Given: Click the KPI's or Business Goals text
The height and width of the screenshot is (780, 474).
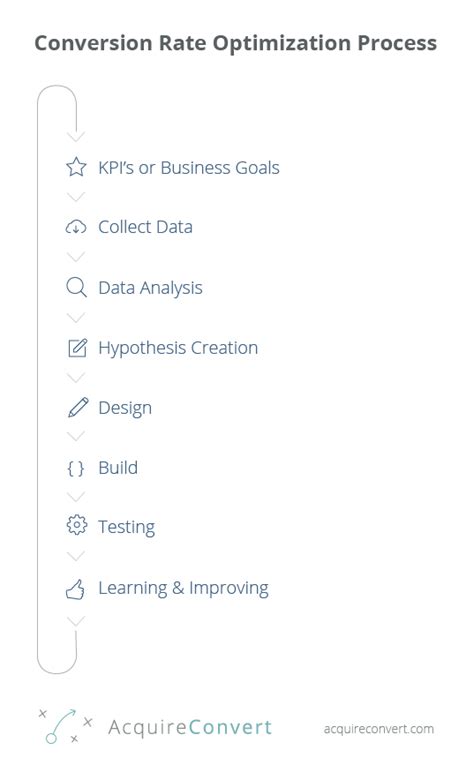Looking at the screenshot, I should pos(189,168).
